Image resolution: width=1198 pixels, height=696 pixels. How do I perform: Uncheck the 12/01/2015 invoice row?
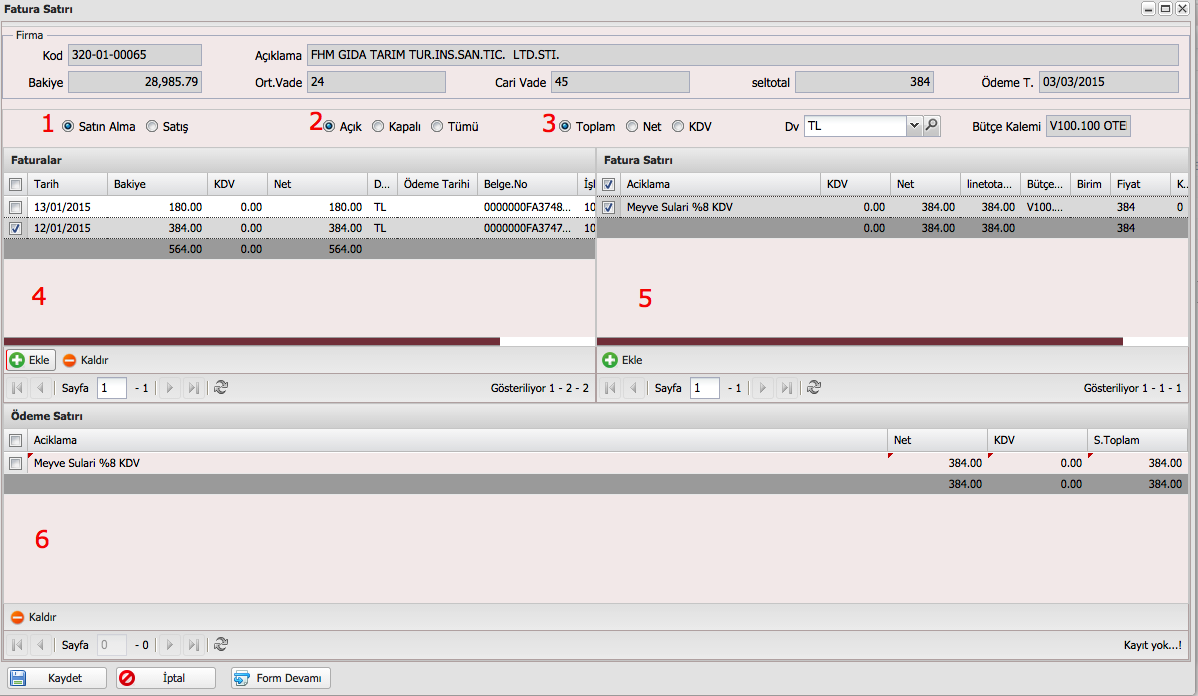[x=15, y=228]
